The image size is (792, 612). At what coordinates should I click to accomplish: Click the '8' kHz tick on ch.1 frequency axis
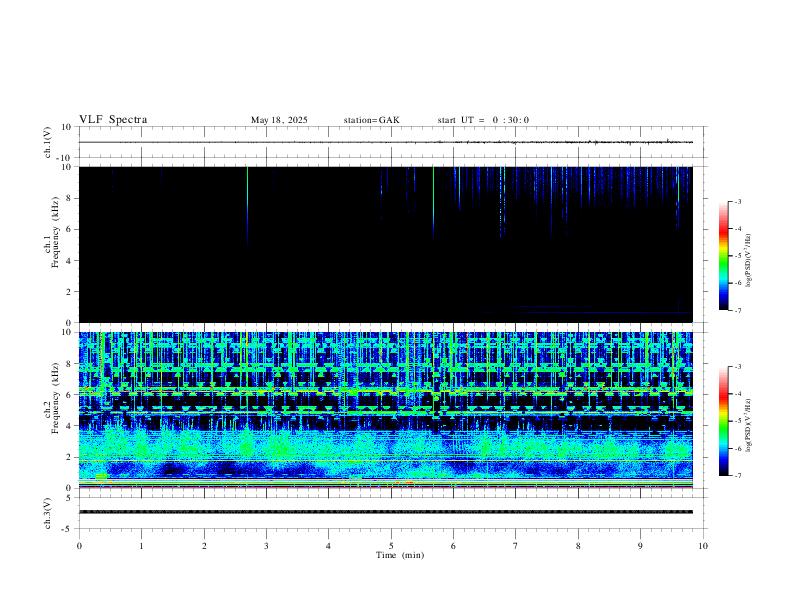(70, 198)
